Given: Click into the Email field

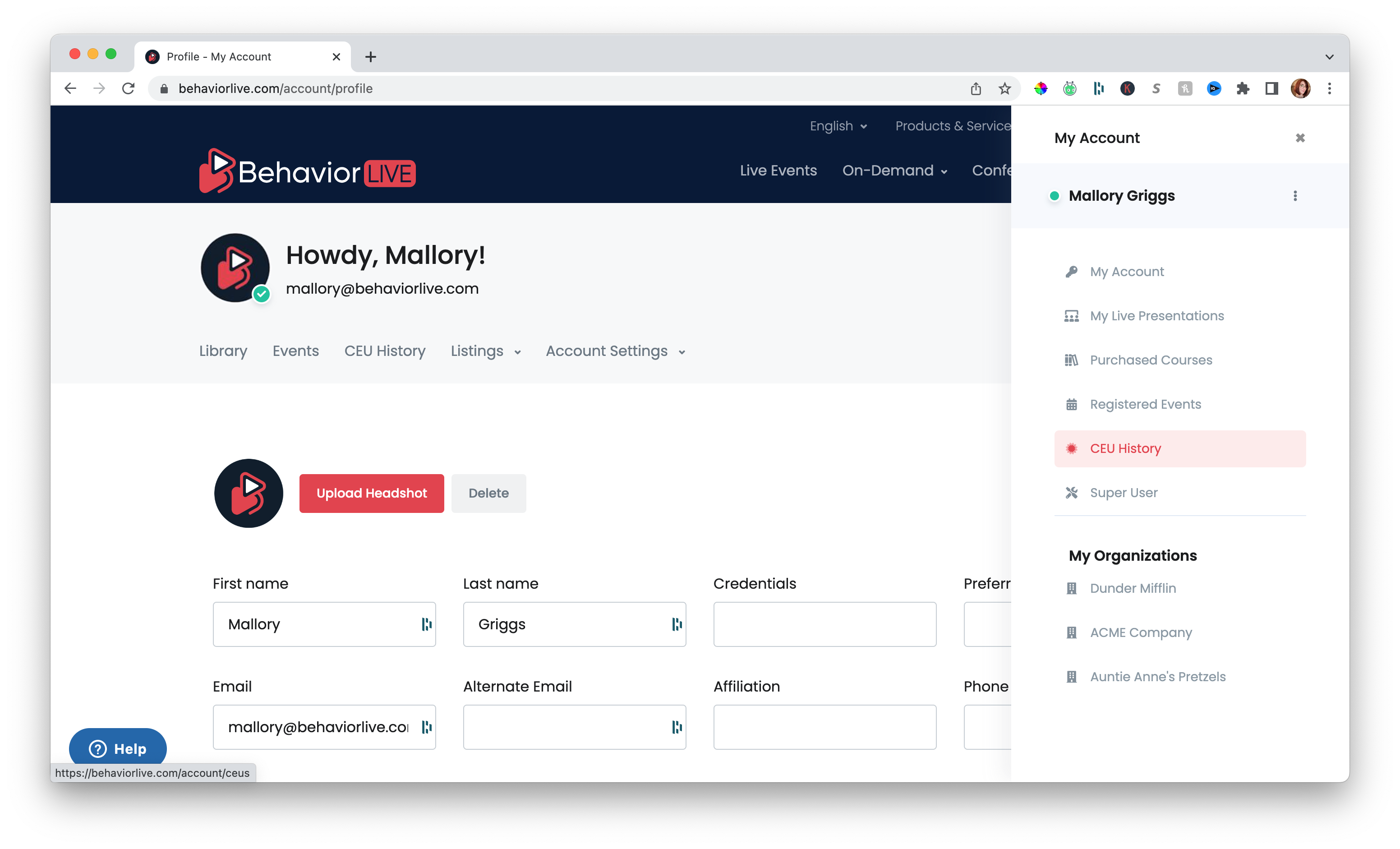Looking at the screenshot, I should (x=324, y=727).
